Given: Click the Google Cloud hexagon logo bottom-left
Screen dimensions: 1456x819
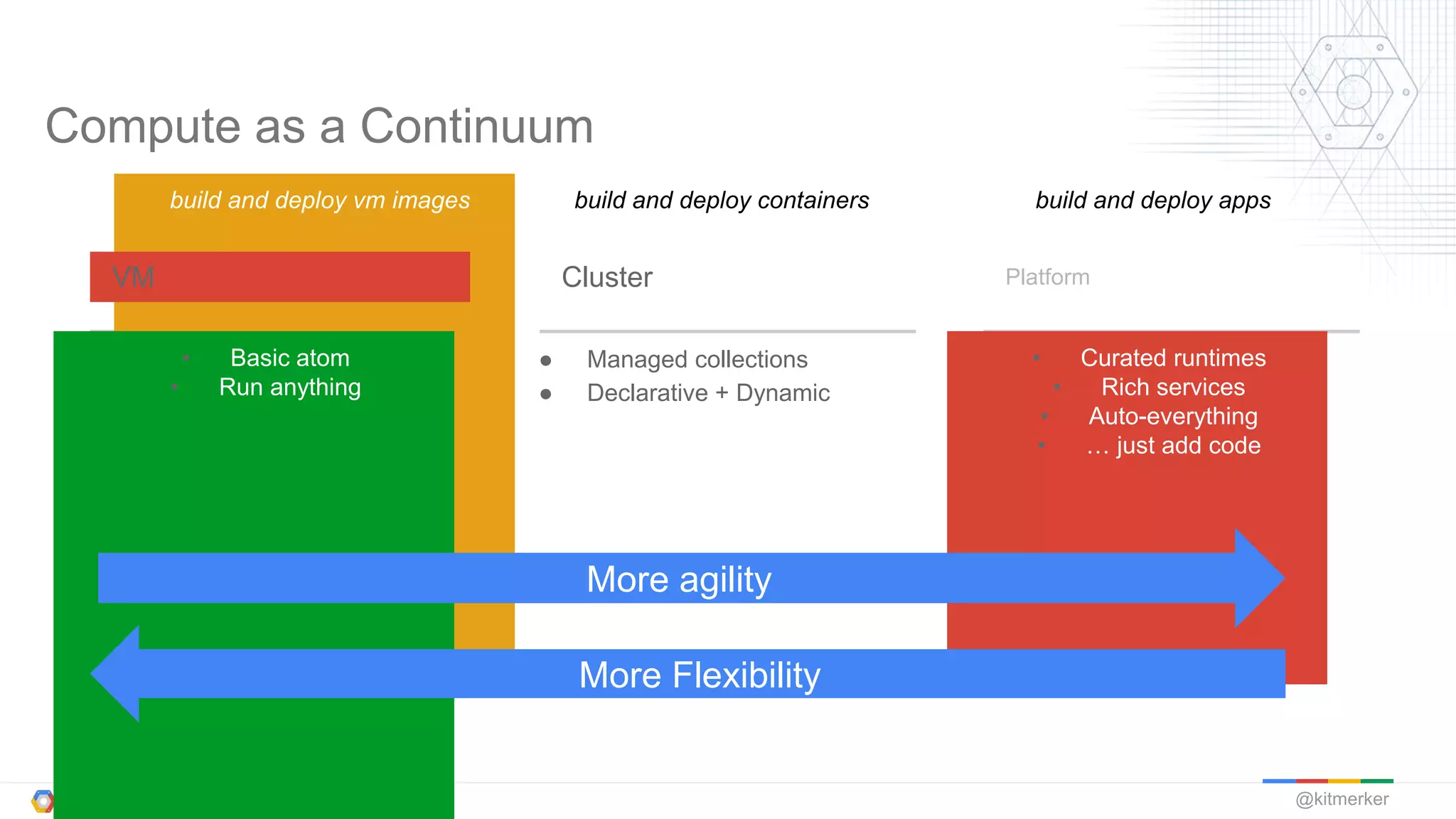Looking at the screenshot, I should click(42, 801).
